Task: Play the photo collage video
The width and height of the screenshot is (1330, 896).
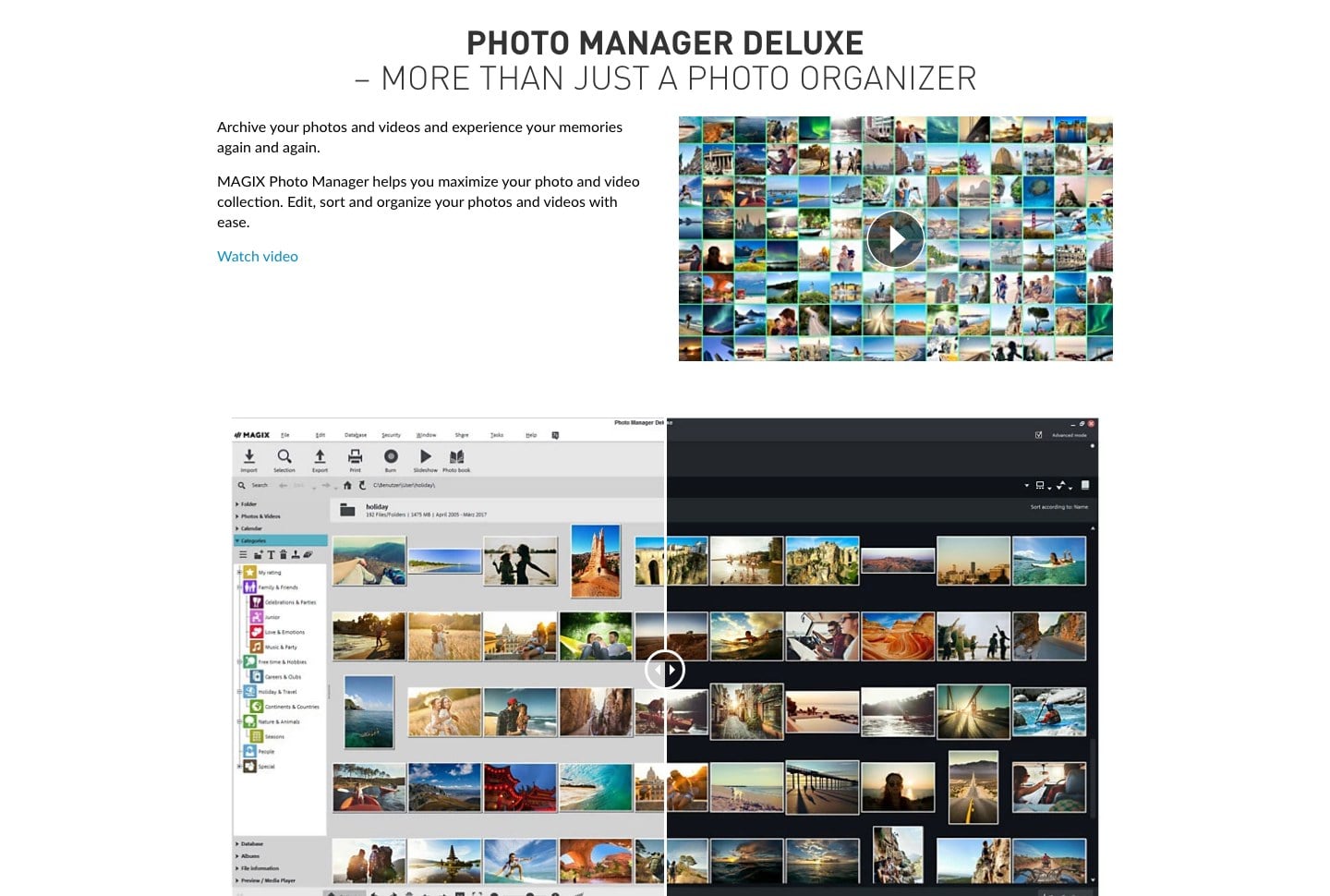Action: (x=896, y=239)
